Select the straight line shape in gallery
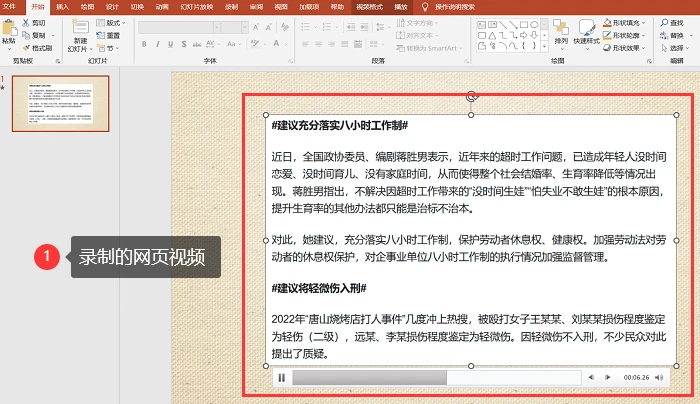Image resolution: width=700 pixels, height=404 pixels. click(x=503, y=25)
